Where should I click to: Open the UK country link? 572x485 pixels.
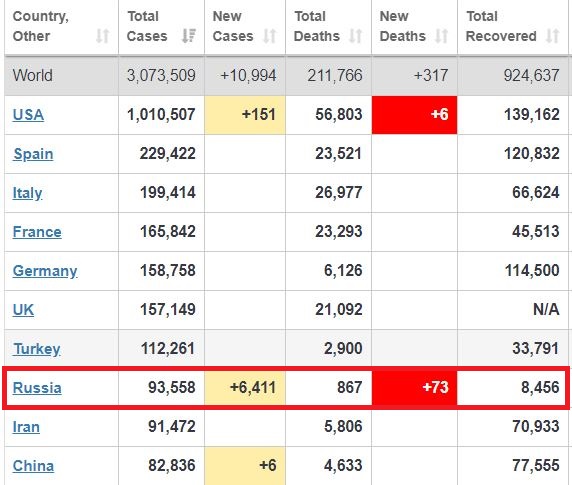point(23,310)
